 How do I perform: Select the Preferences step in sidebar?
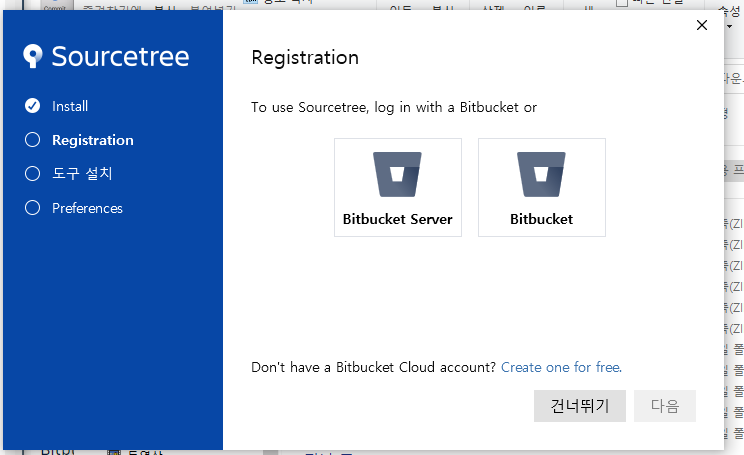87,208
